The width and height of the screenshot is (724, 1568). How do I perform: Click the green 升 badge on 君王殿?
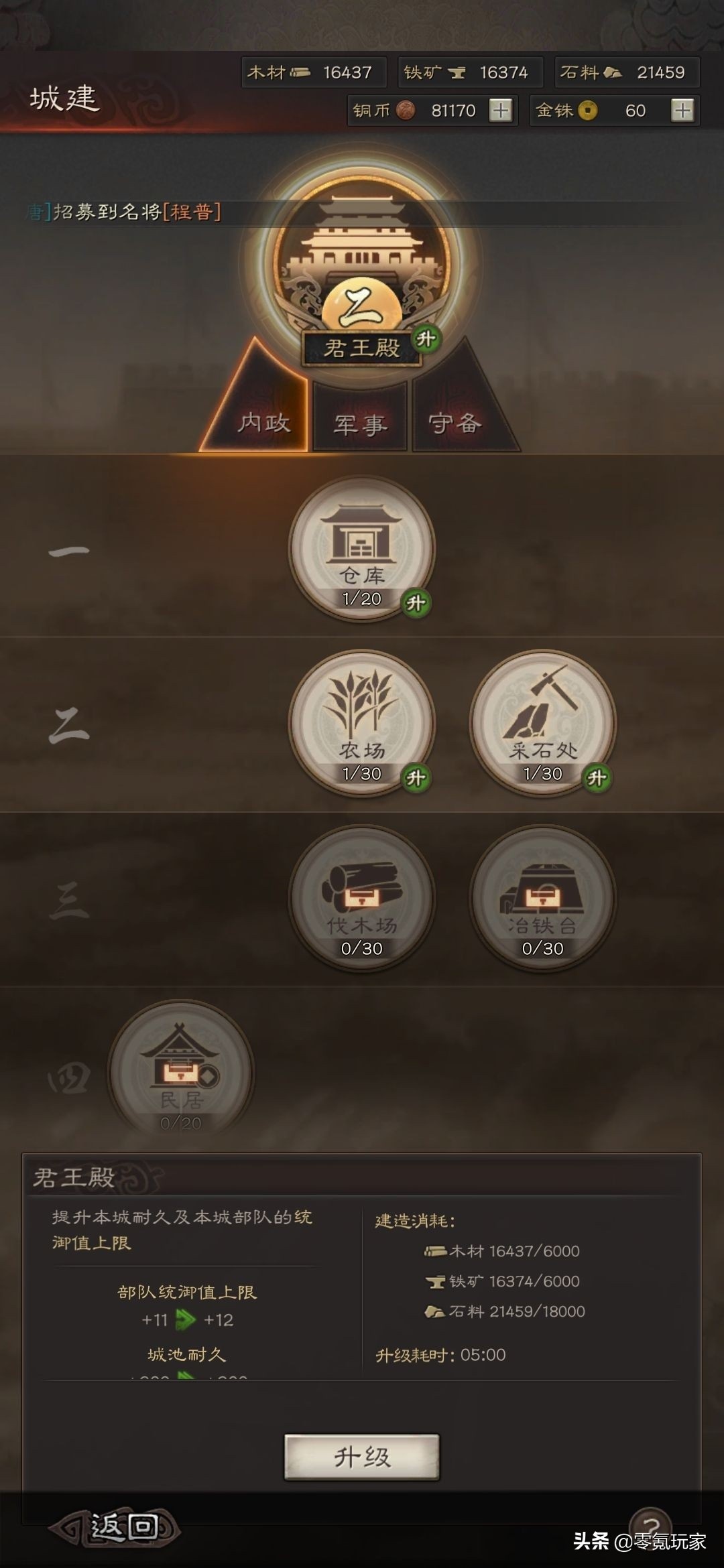(x=426, y=339)
